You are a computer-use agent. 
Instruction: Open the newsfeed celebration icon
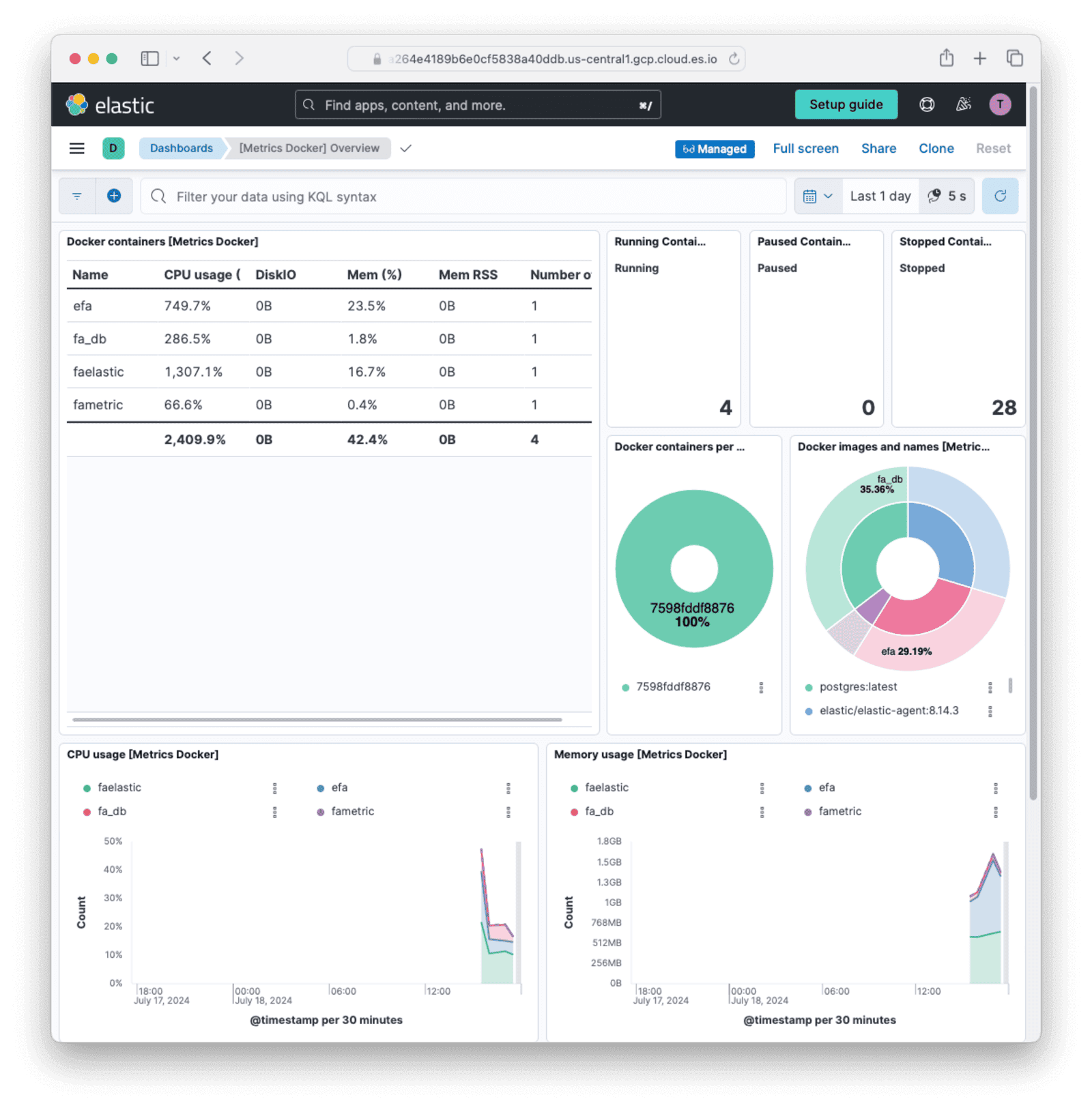click(963, 104)
